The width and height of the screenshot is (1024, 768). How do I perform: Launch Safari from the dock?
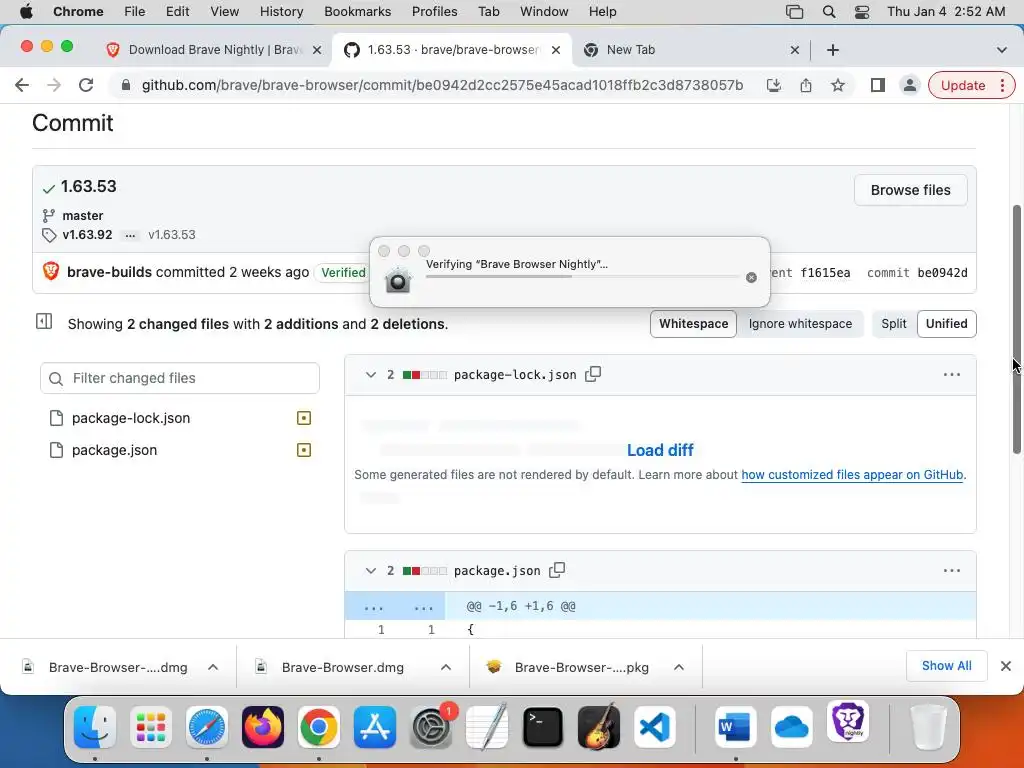[x=206, y=727]
